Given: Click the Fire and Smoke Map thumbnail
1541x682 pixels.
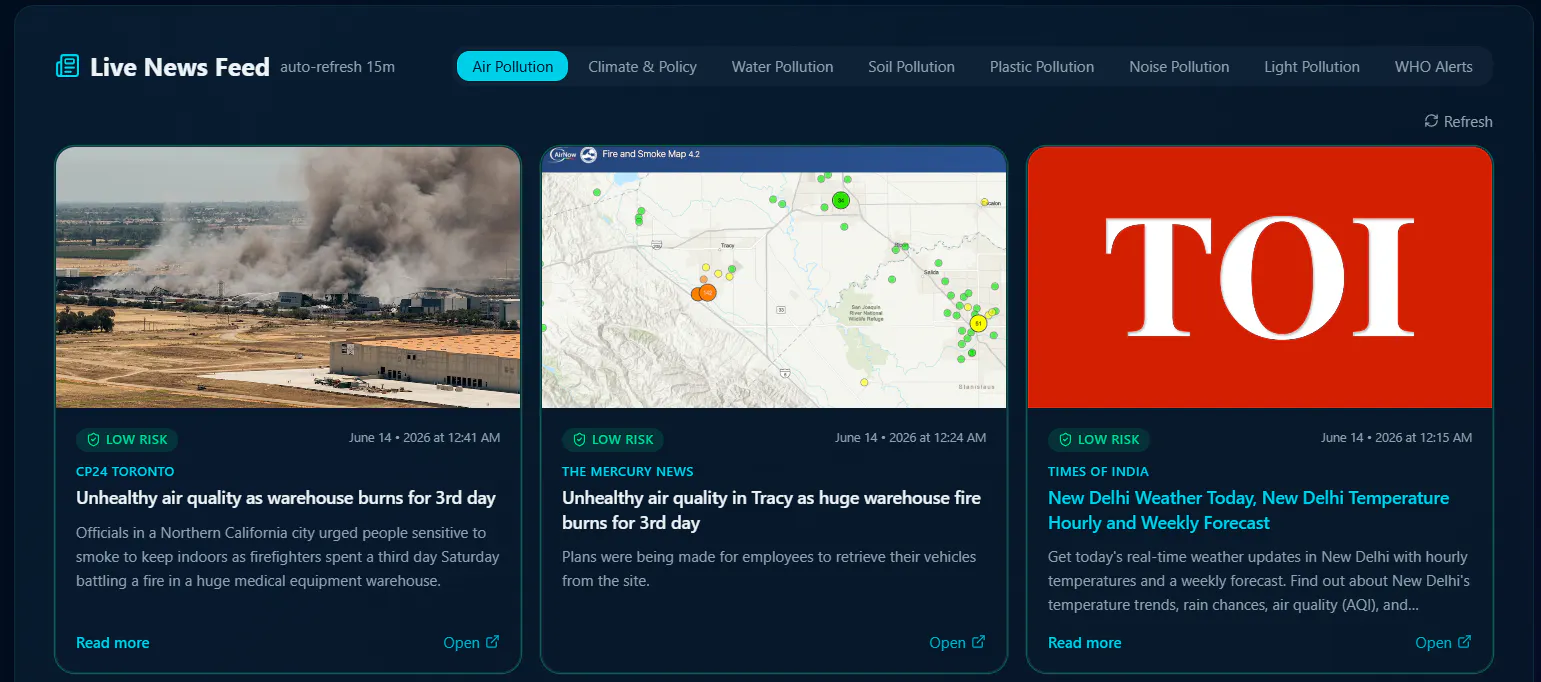Looking at the screenshot, I should click(x=774, y=277).
